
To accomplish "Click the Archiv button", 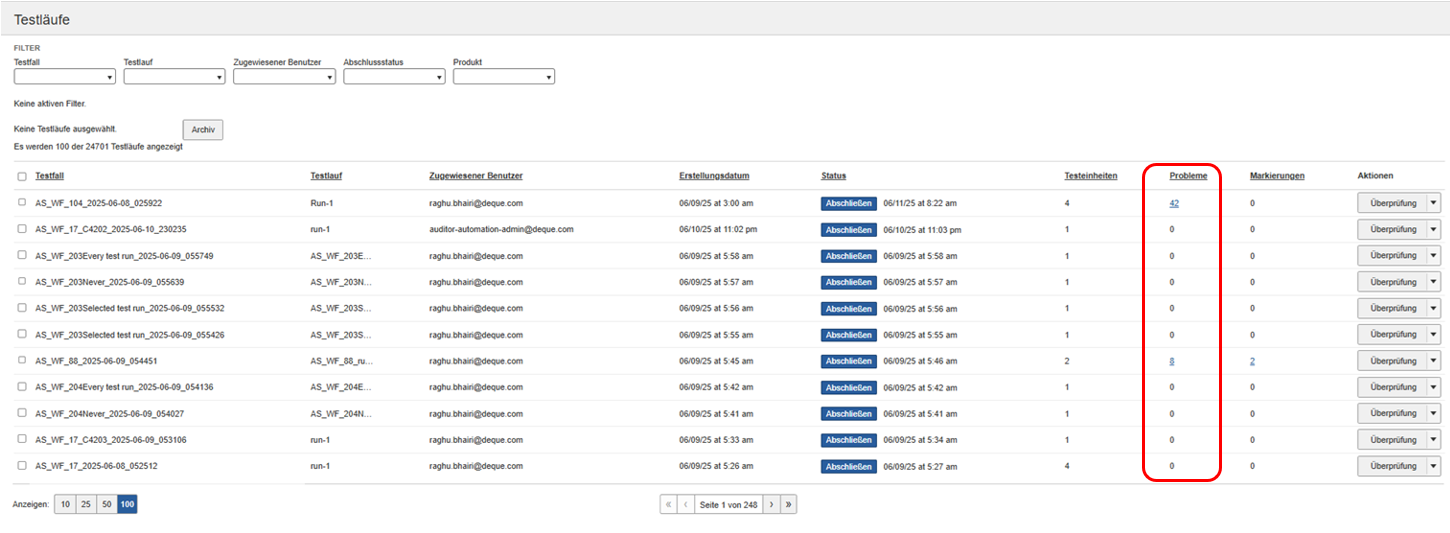I will 203,130.
